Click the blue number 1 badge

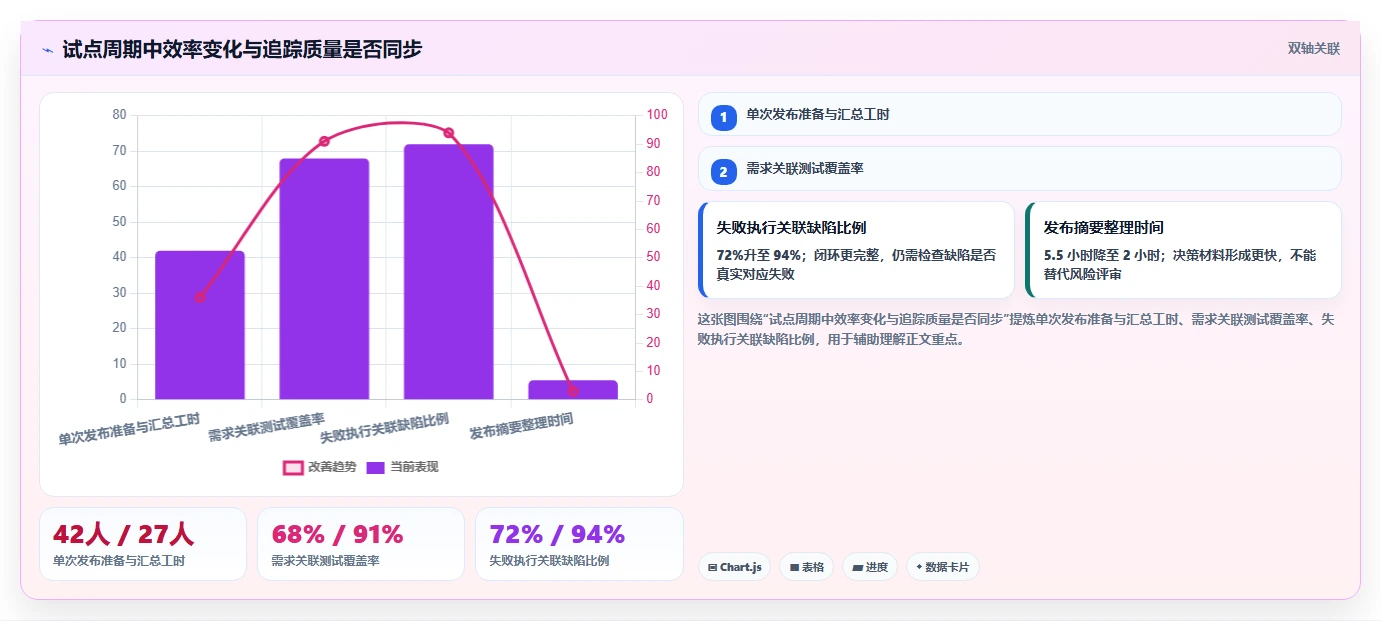coord(723,117)
